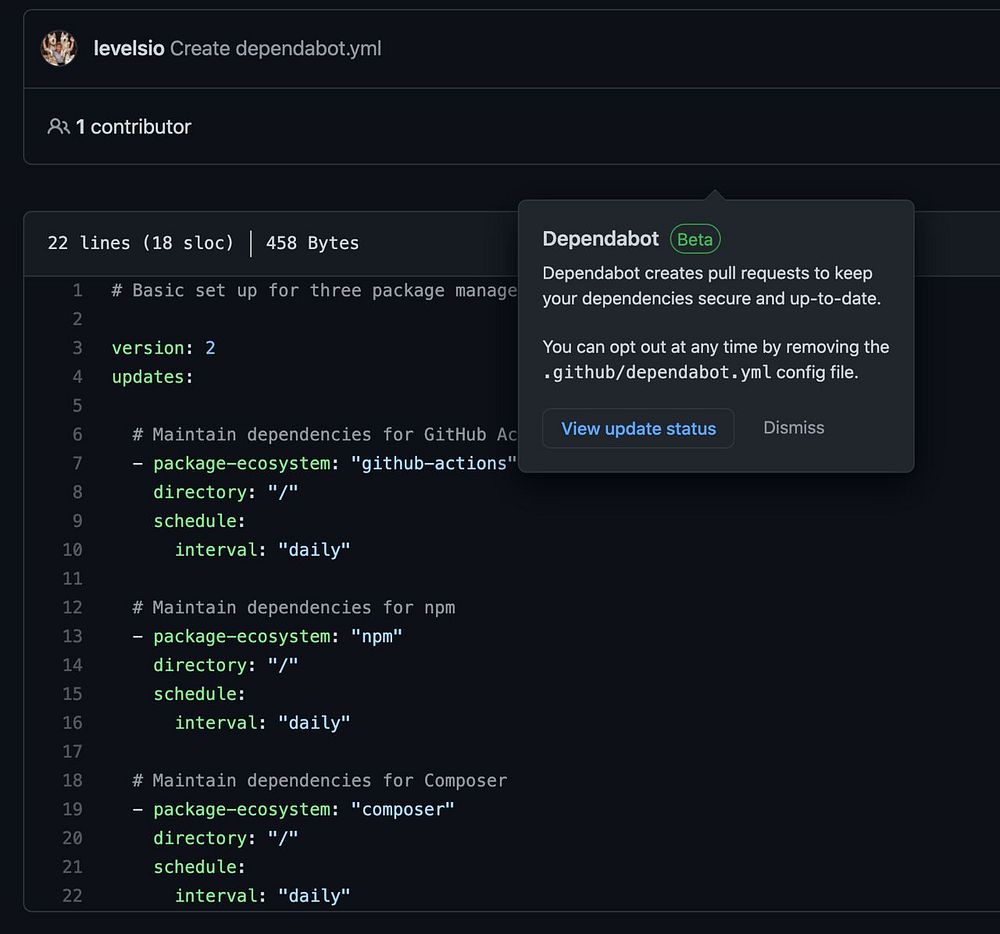Dismiss the Dependabot popover
The image size is (1000, 934).
794,428
